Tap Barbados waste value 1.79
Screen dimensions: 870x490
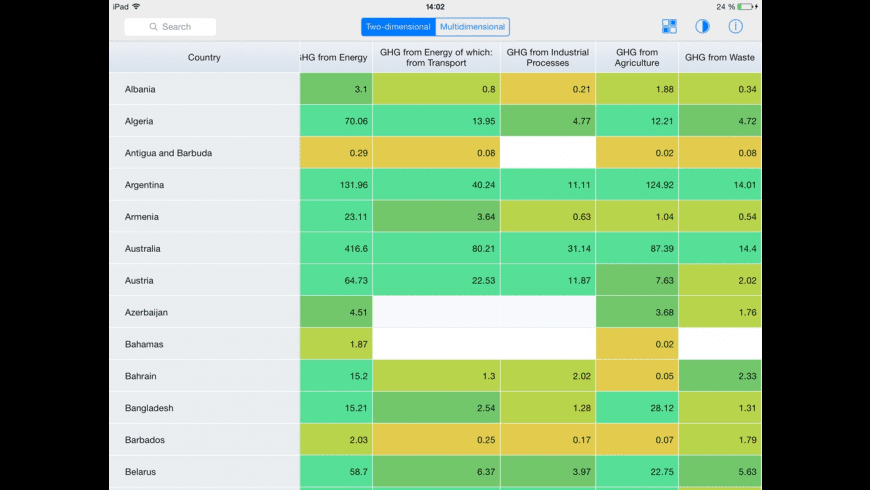pyautogui.click(x=720, y=440)
